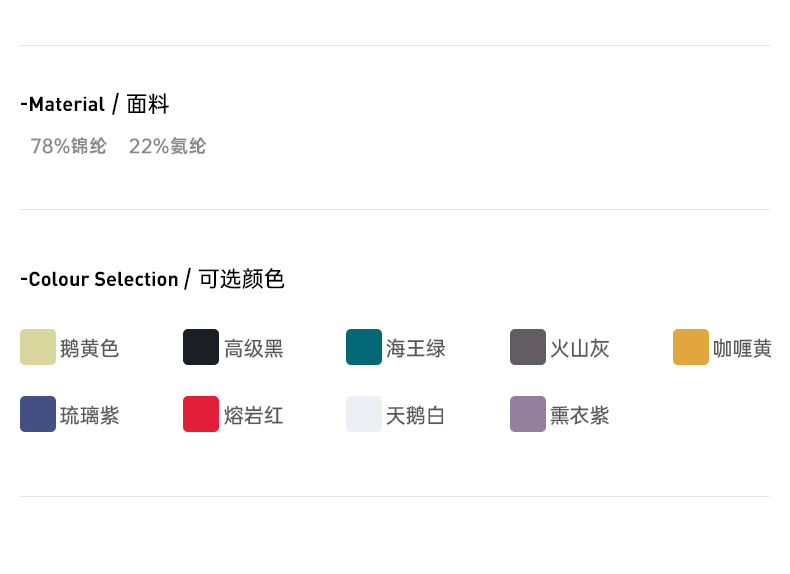Image resolution: width=790 pixels, height=574 pixels.
Task: Pick the 高级黑 black color swatch
Action: pyautogui.click(x=201, y=347)
